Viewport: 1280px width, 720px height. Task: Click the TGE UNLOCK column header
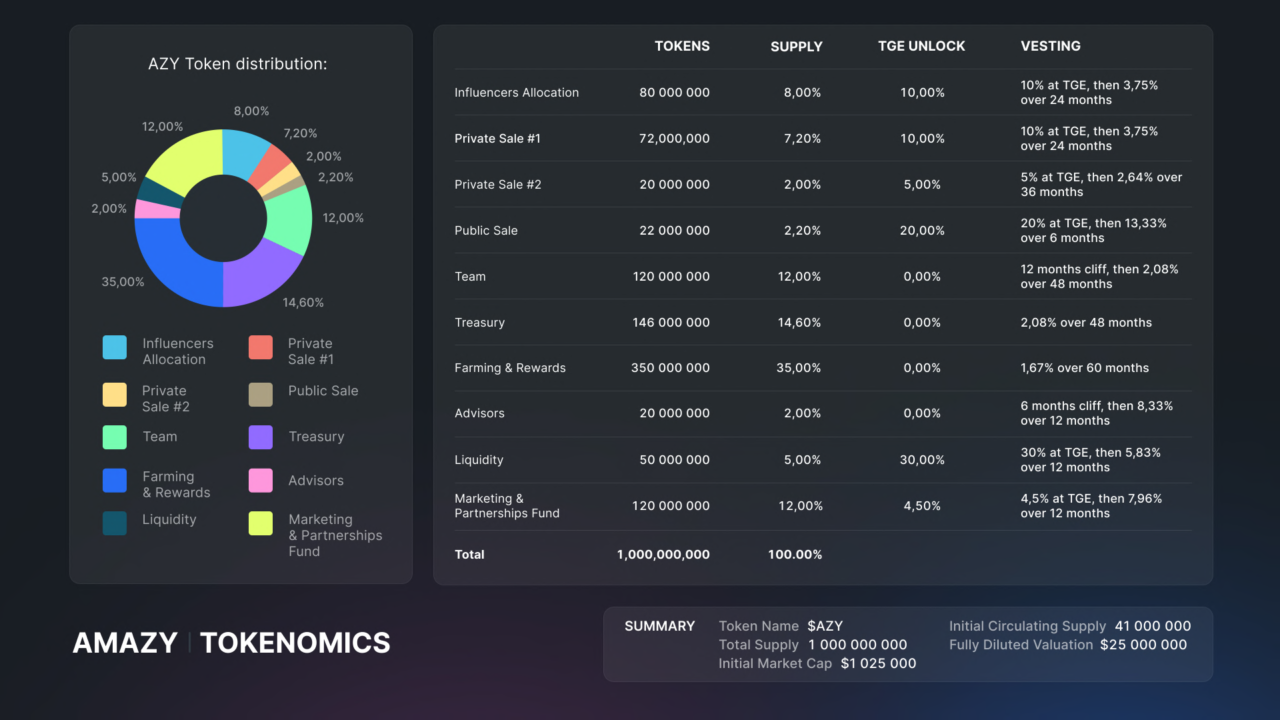point(922,46)
